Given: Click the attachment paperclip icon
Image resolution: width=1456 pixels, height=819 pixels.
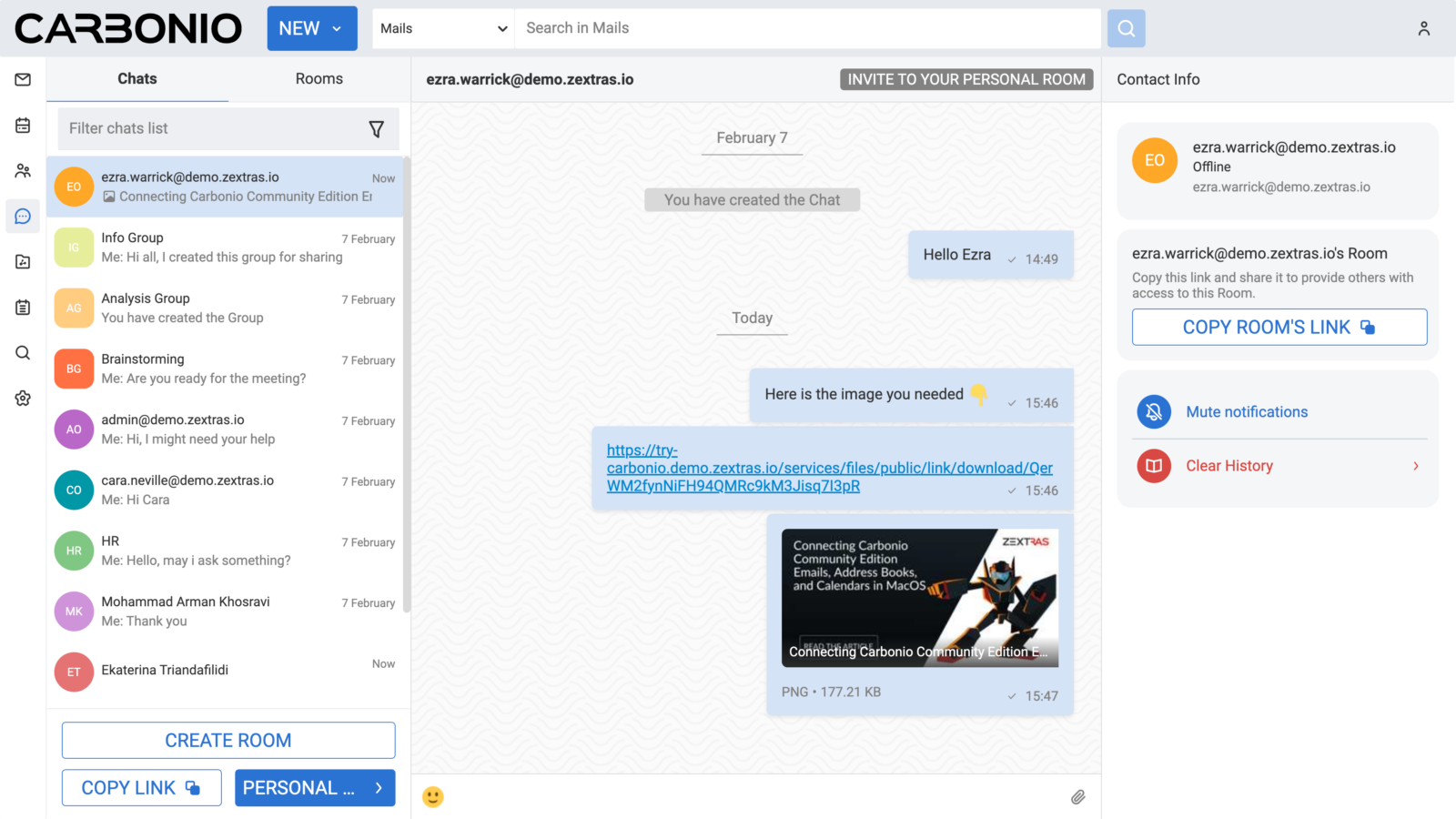Looking at the screenshot, I should 1078,796.
